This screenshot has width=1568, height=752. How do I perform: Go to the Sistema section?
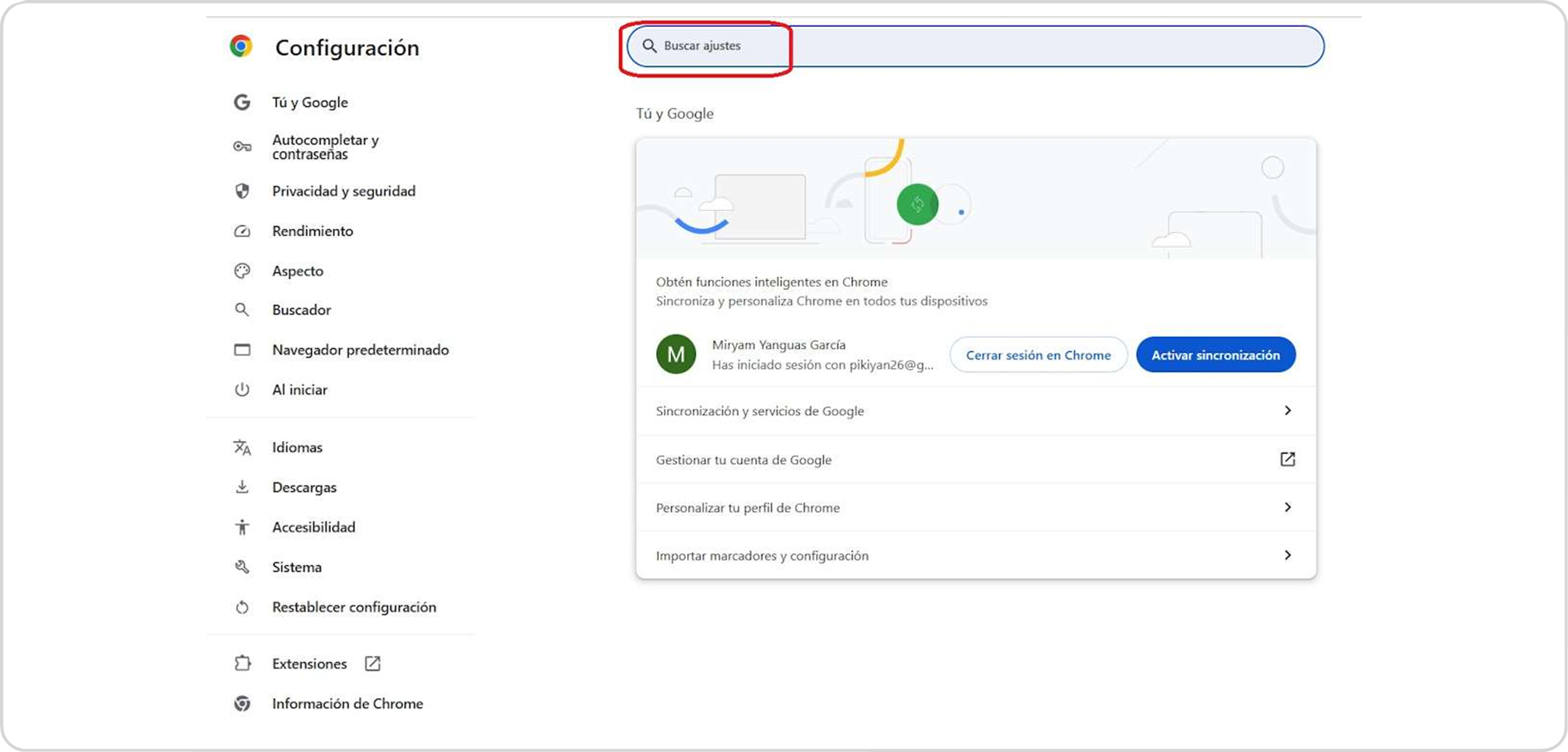297,567
